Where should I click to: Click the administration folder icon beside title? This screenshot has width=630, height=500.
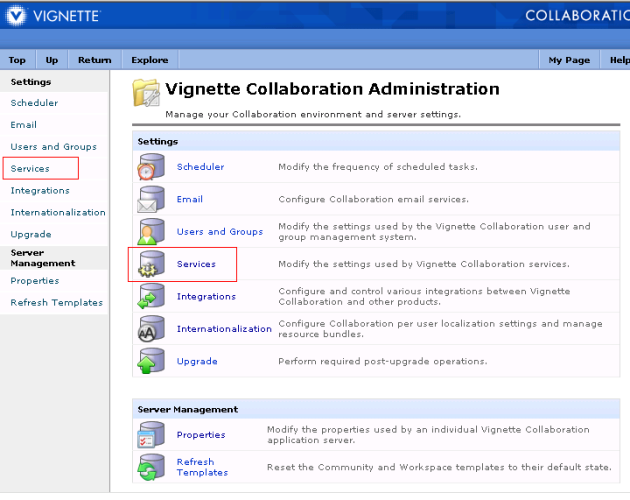click(x=146, y=93)
